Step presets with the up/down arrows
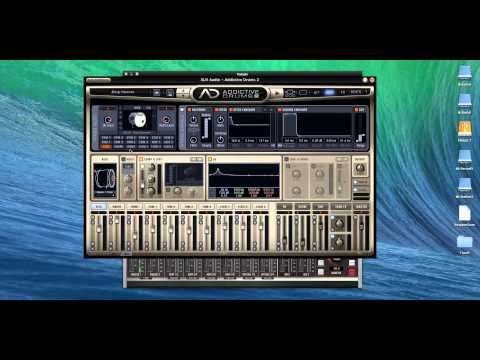 183,92
